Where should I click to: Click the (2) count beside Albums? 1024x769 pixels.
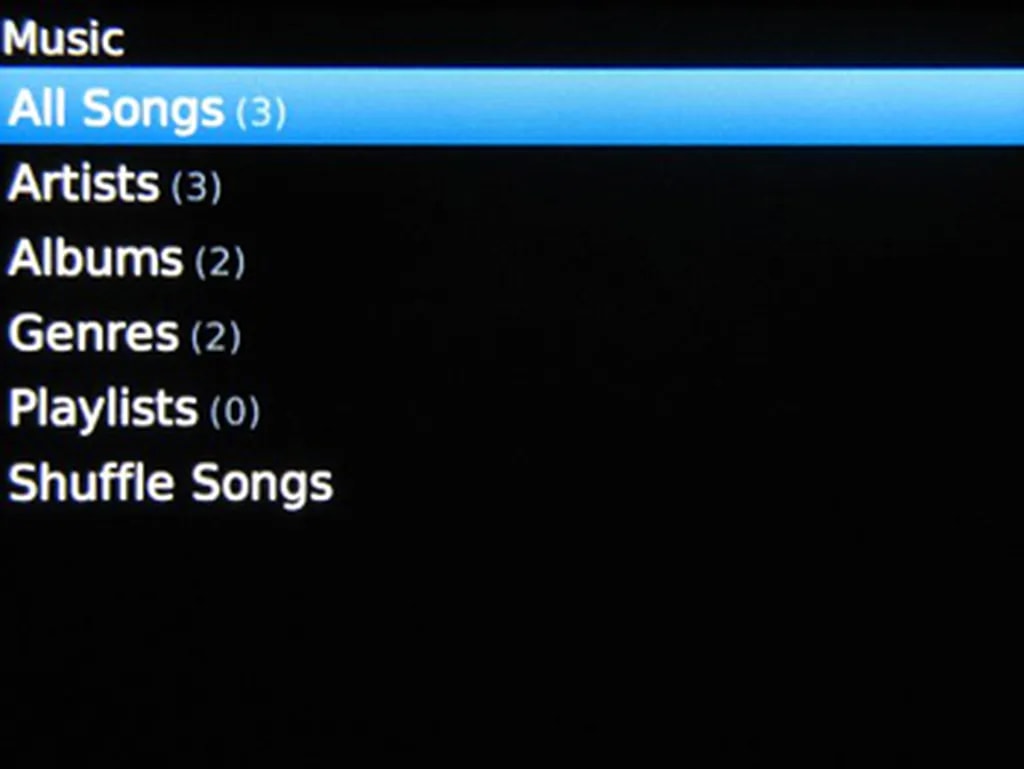(x=220, y=262)
